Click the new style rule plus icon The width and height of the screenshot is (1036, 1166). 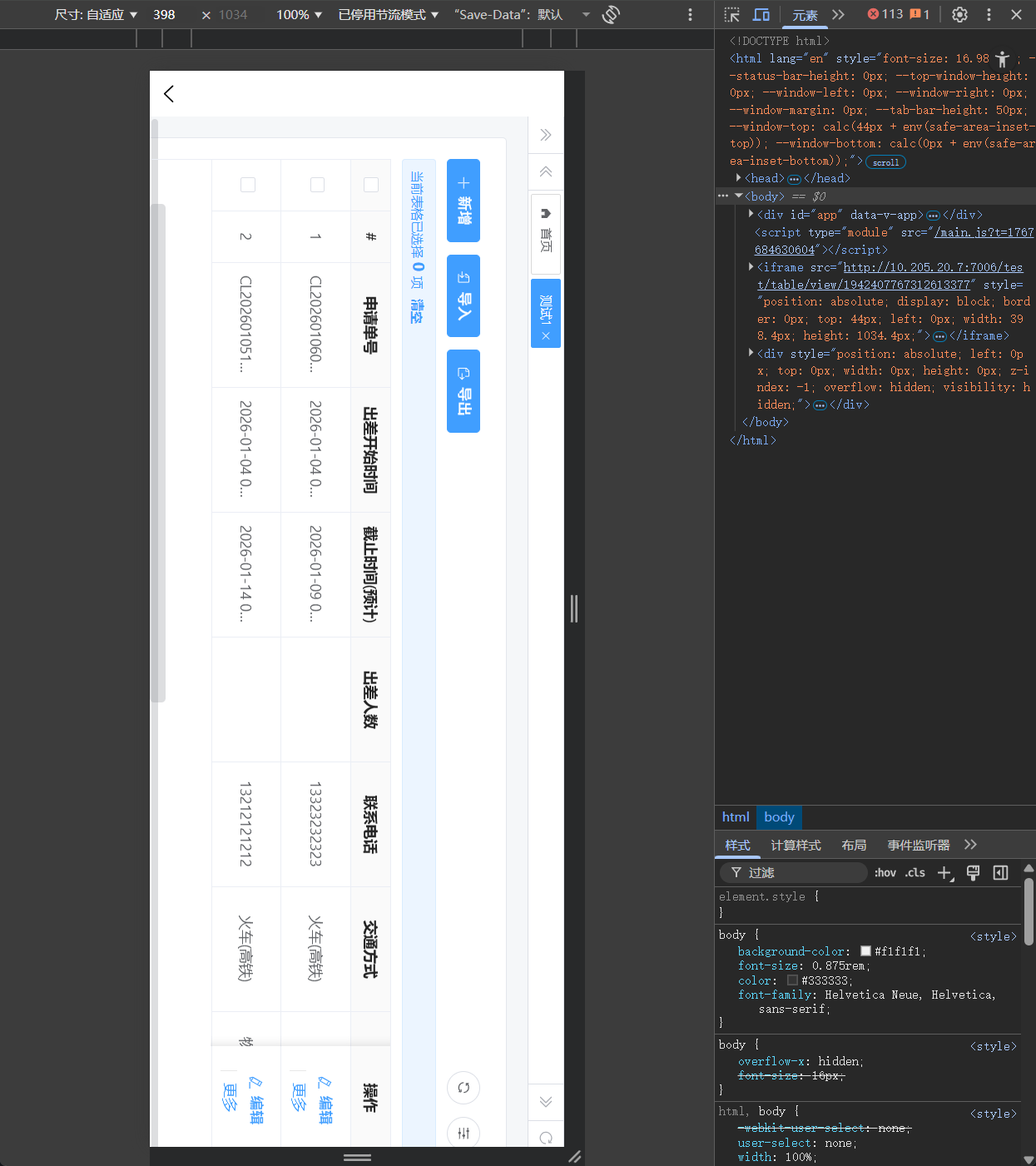944,872
